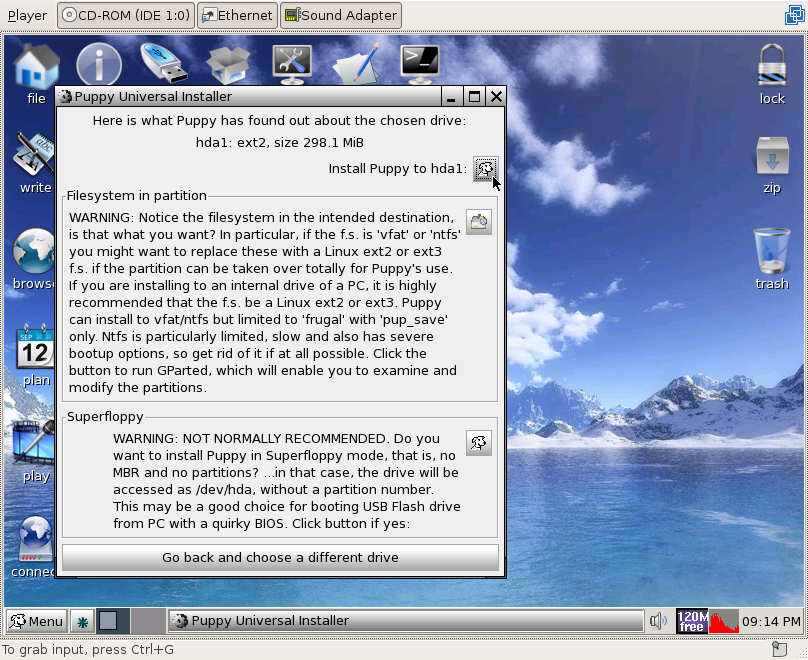This screenshot has height=660, width=808.
Task: Click the red CPU load graph in tray
Action: pos(724,621)
